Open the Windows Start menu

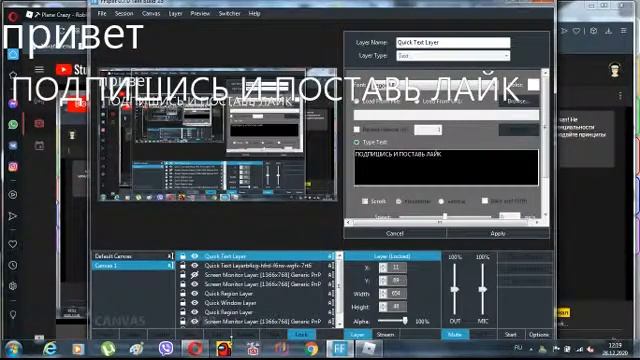tap(13, 349)
